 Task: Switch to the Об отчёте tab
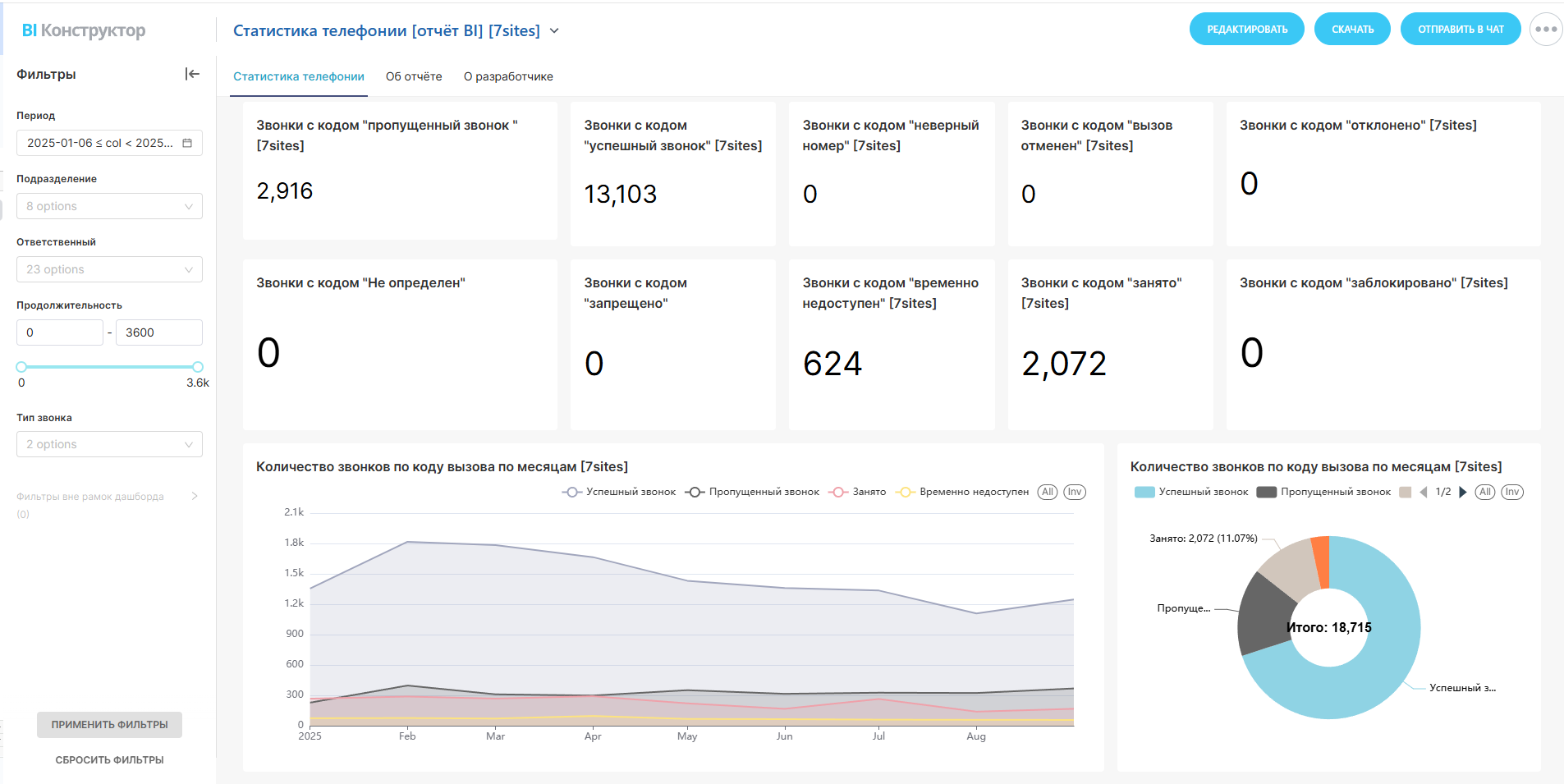pyautogui.click(x=414, y=76)
